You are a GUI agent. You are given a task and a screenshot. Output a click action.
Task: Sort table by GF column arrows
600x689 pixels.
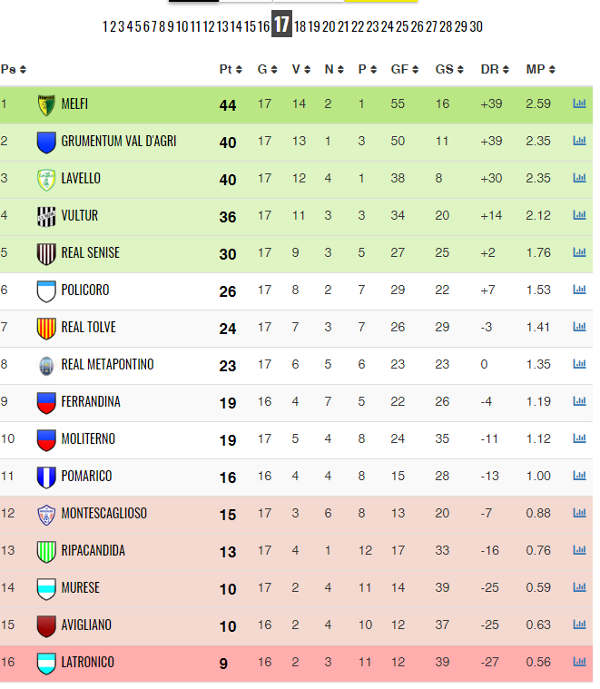(415, 69)
